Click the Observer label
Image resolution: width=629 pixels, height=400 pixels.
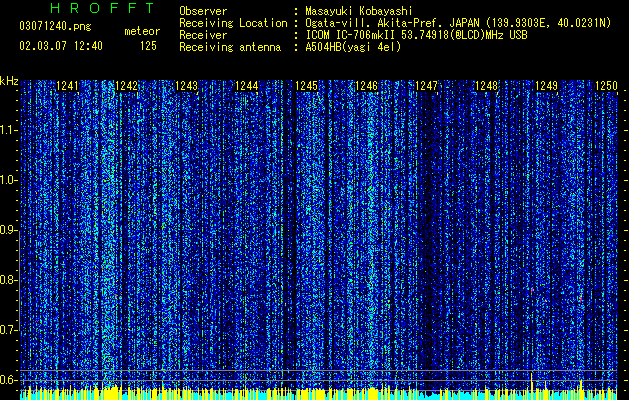[x=203, y=11]
